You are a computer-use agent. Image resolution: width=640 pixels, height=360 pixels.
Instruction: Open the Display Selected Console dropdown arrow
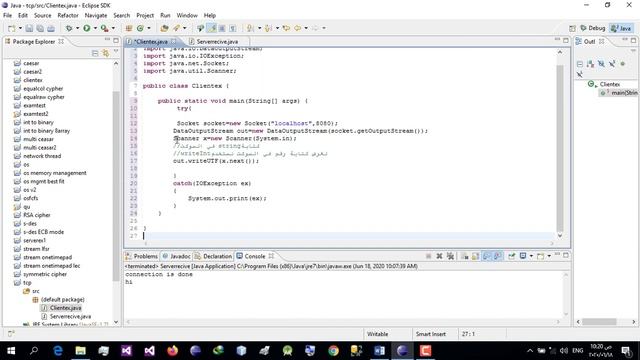tap(531, 256)
